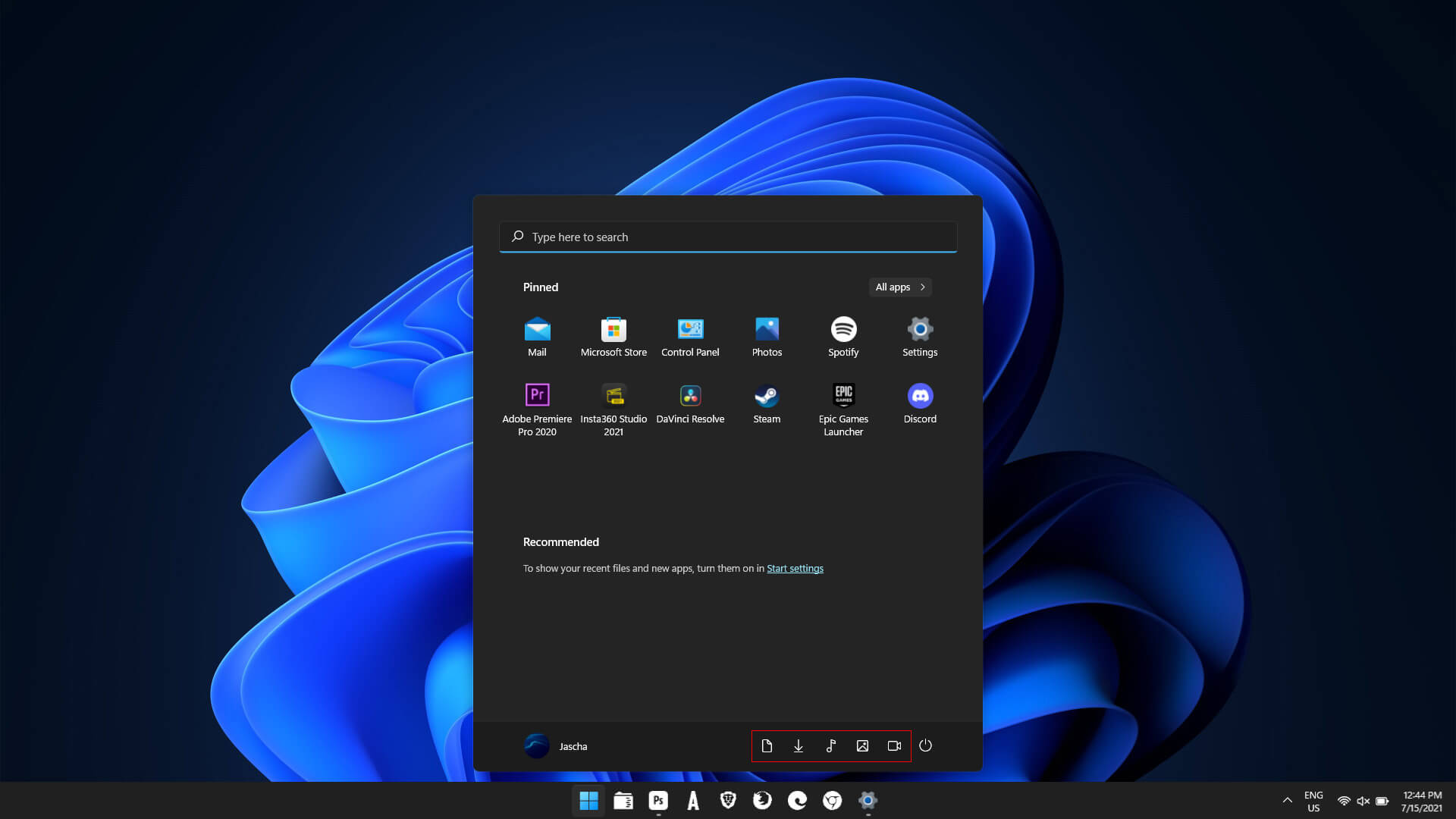The image size is (1456, 819).
Task: Launch Epic Games Launcher
Action: pos(843,395)
